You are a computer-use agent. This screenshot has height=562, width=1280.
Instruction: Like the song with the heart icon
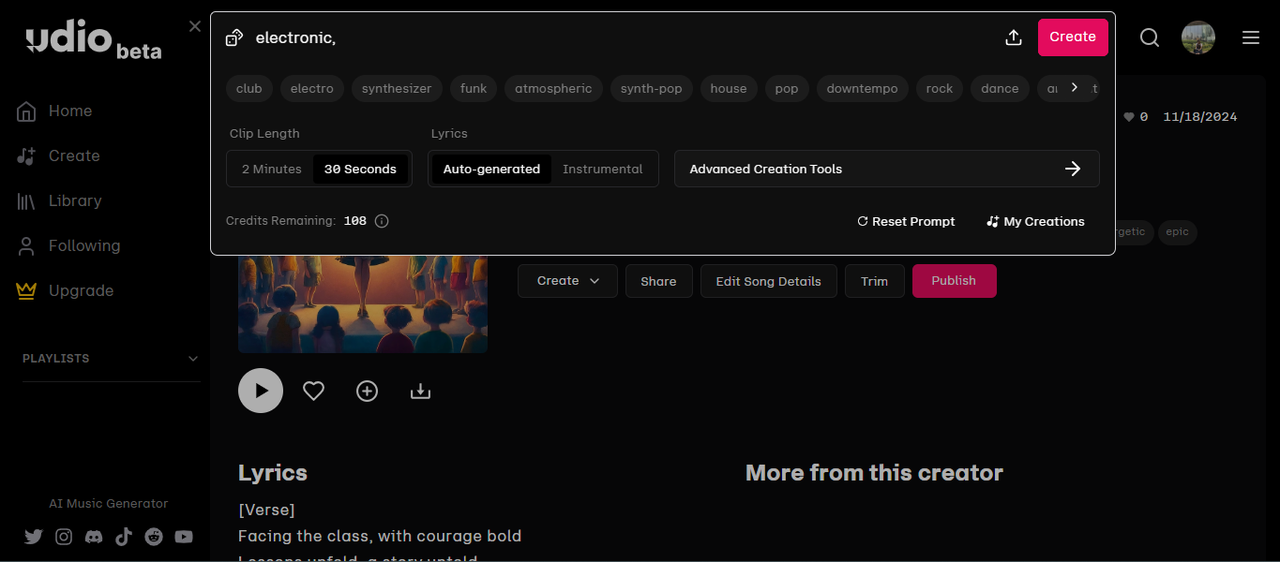pos(314,391)
